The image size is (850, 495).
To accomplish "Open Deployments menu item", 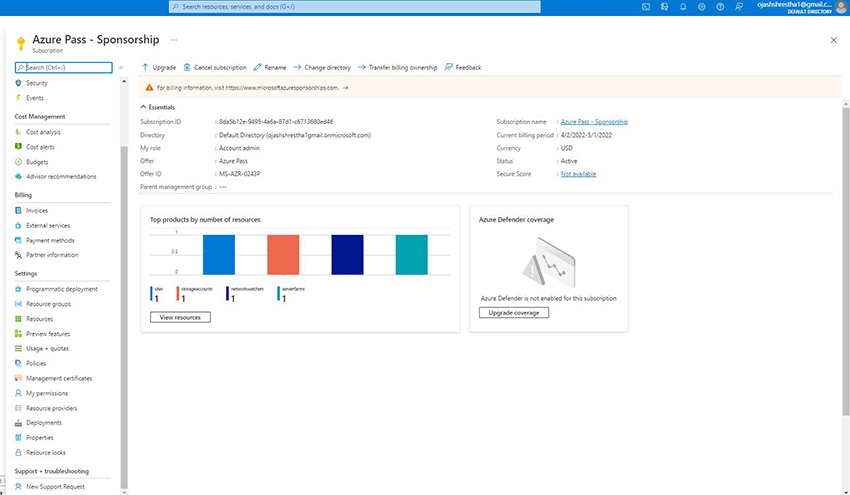I will (x=44, y=422).
